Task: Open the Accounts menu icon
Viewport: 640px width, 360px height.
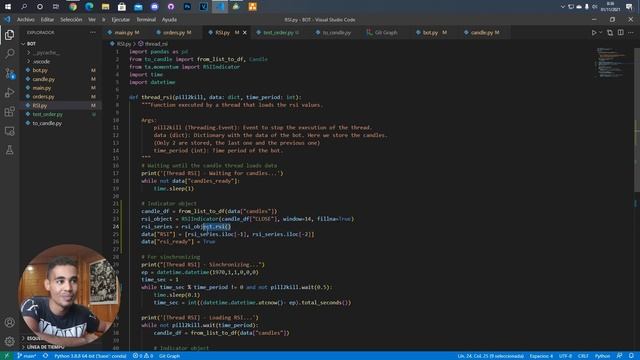Action: pos(9,322)
